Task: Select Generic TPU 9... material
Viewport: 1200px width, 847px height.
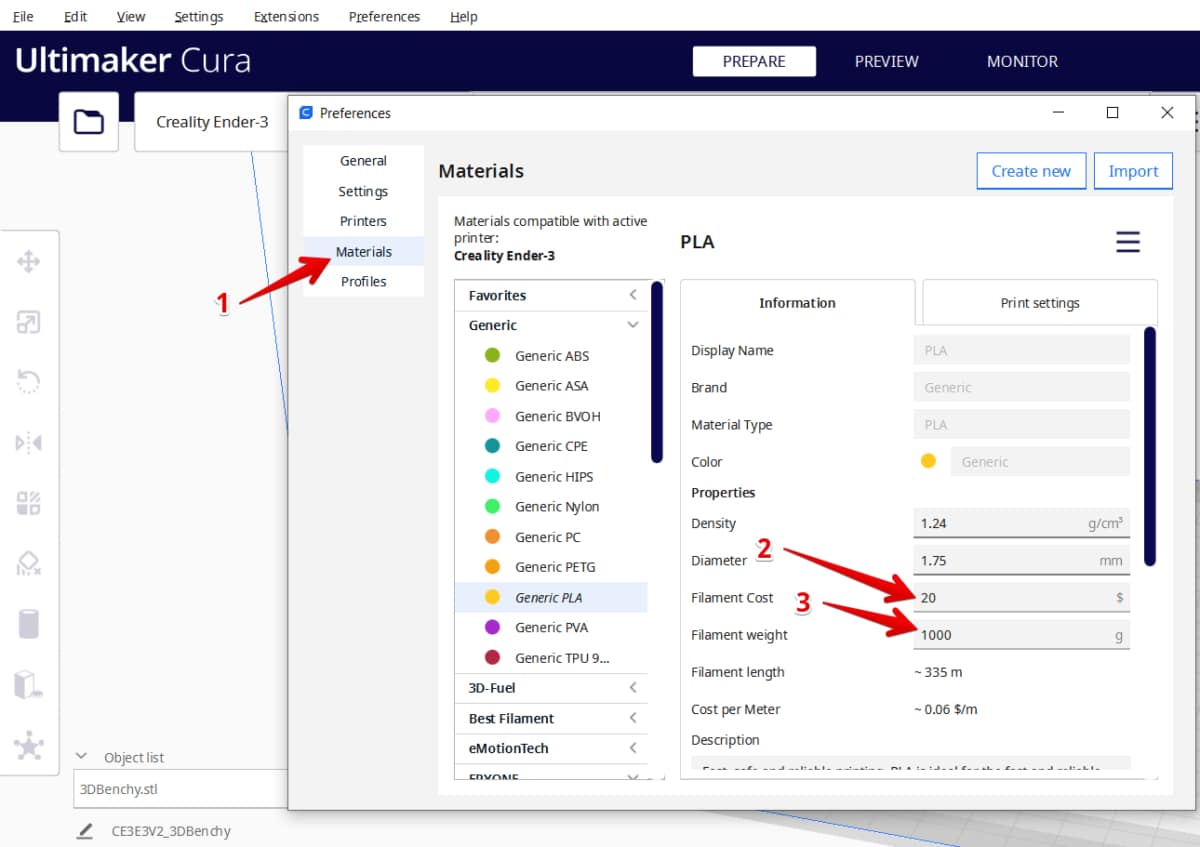Action: [x=551, y=658]
